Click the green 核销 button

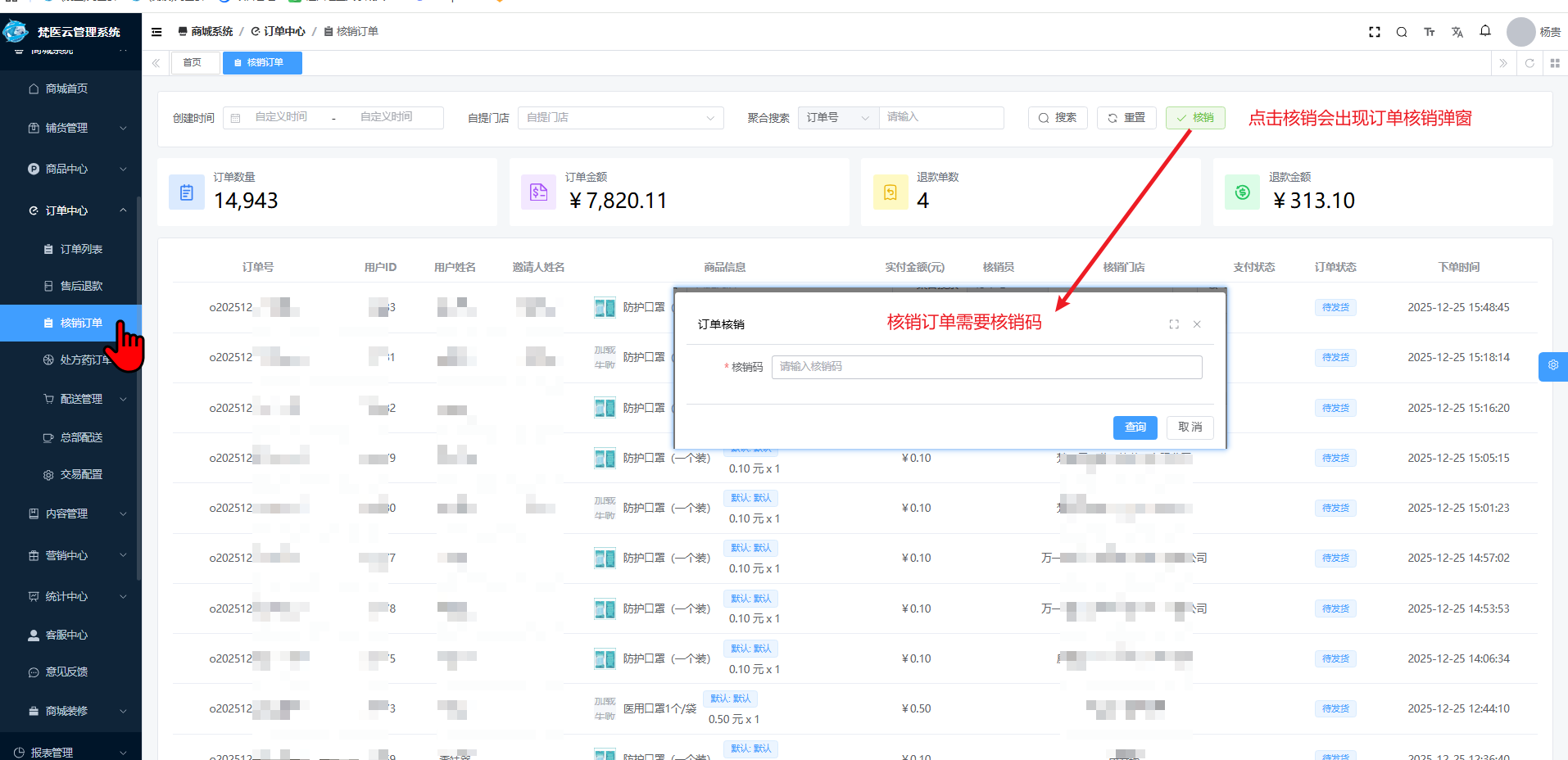click(1194, 117)
